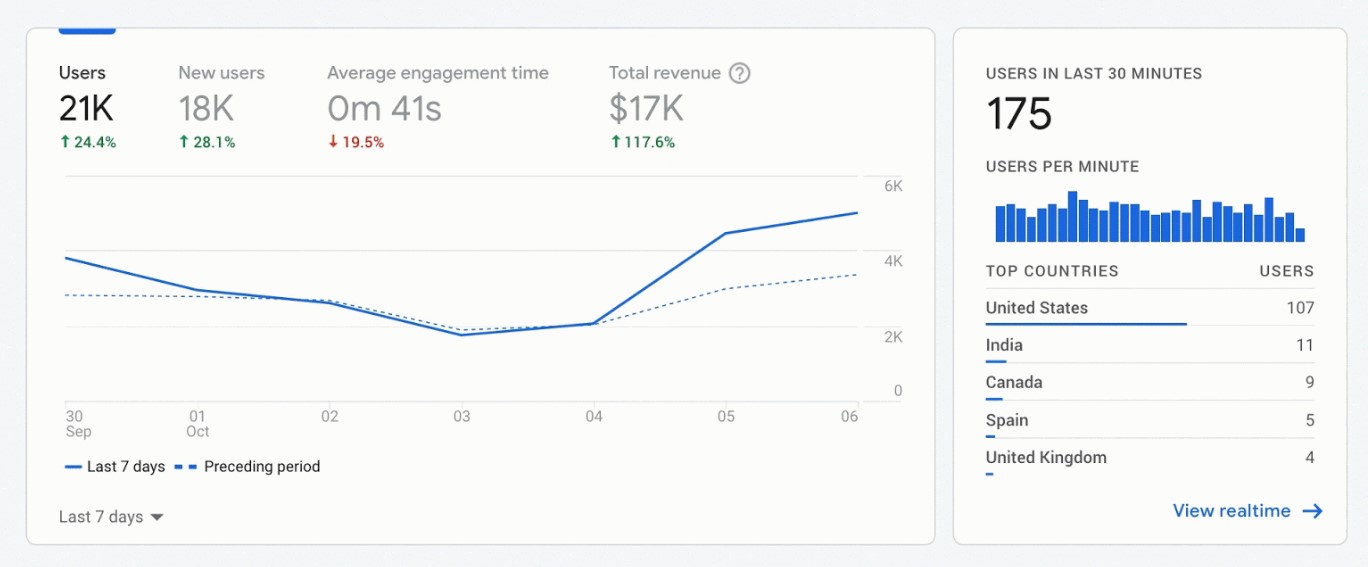The height and width of the screenshot is (567, 1368).
Task: Select the New users metric tab
Action: pyautogui.click(x=221, y=108)
